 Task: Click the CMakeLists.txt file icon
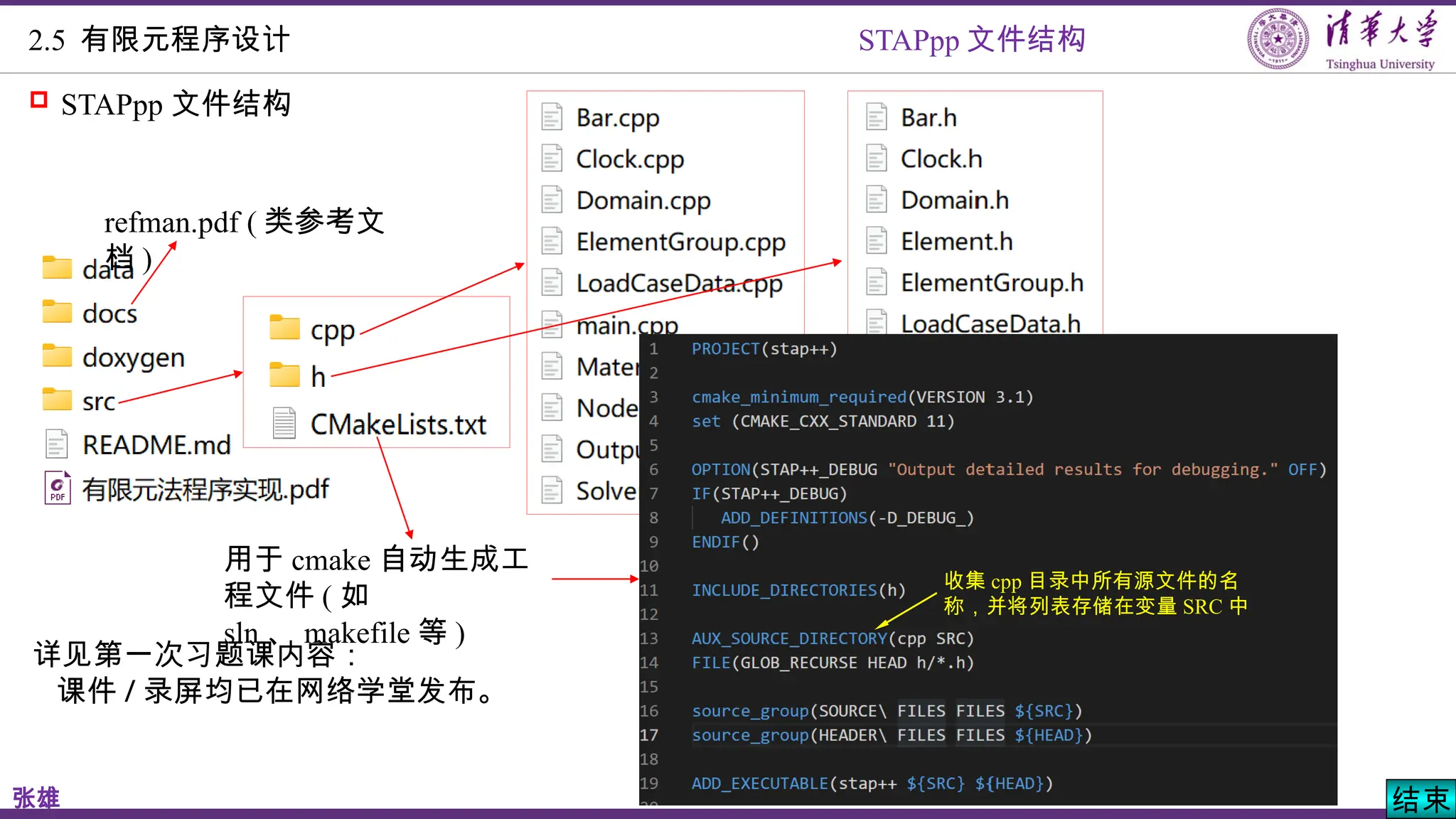click(284, 423)
